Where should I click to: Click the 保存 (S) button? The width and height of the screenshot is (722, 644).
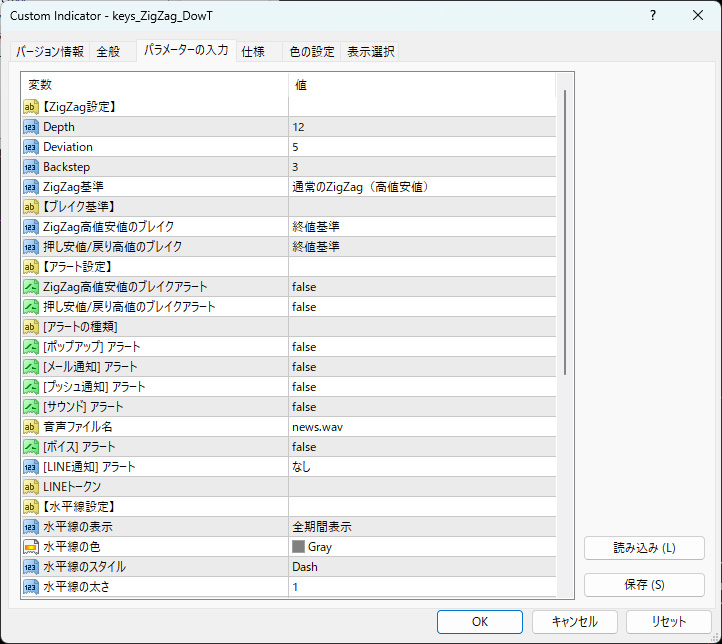click(x=644, y=585)
